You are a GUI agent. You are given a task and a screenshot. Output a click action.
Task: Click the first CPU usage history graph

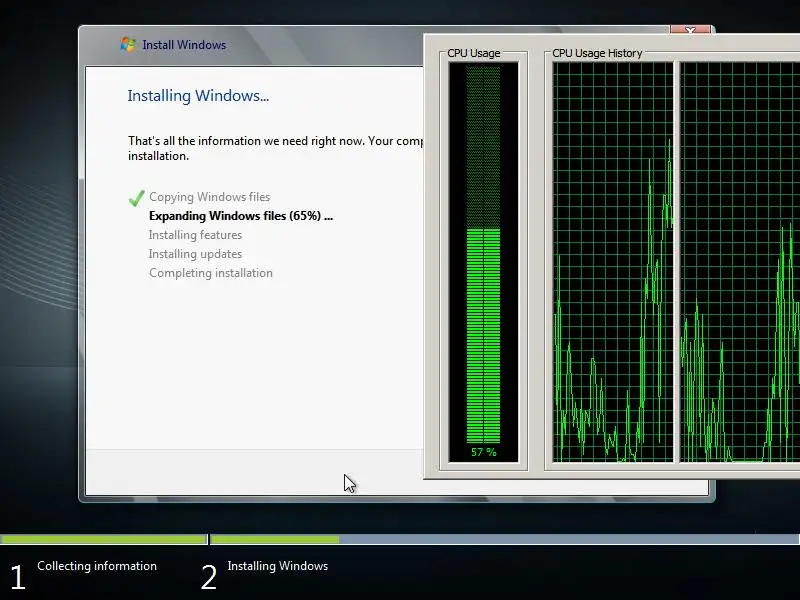tap(613, 262)
